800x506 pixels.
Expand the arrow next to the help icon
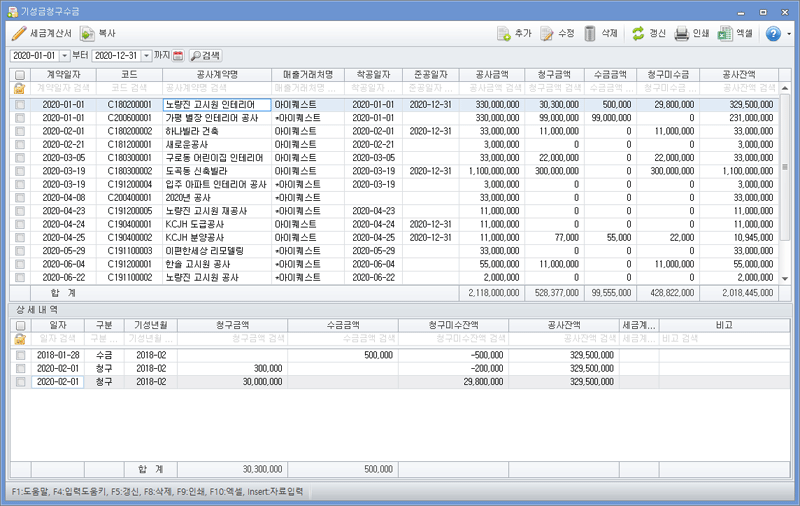pyautogui.click(x=788, y=33)
